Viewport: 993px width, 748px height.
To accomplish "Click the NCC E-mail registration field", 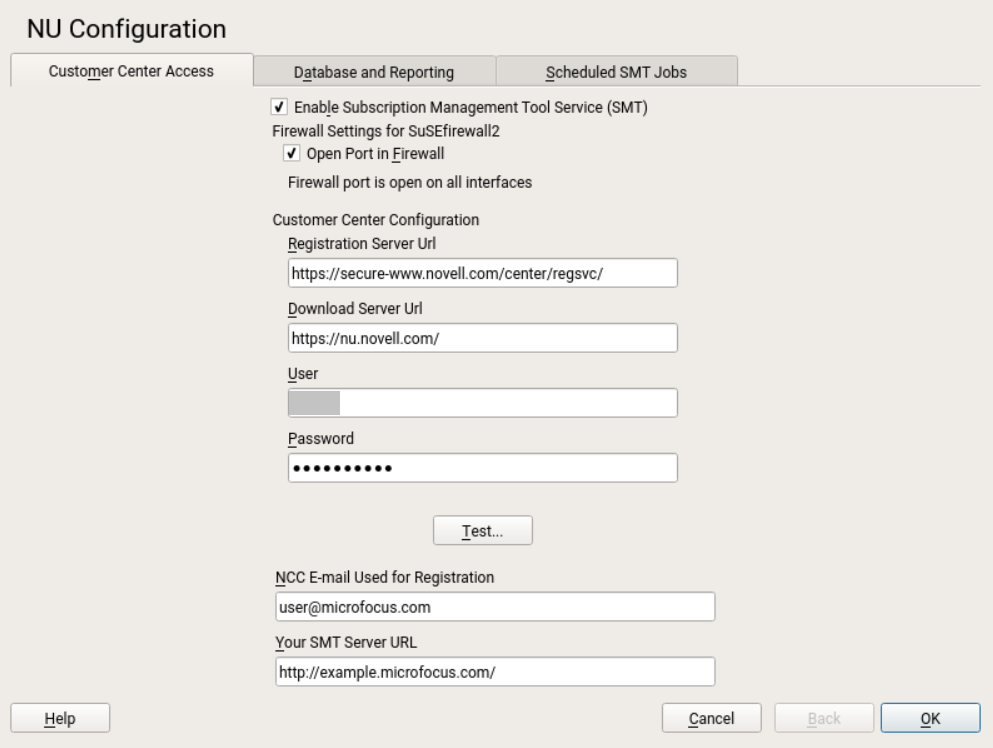I will tap(494, 607).
